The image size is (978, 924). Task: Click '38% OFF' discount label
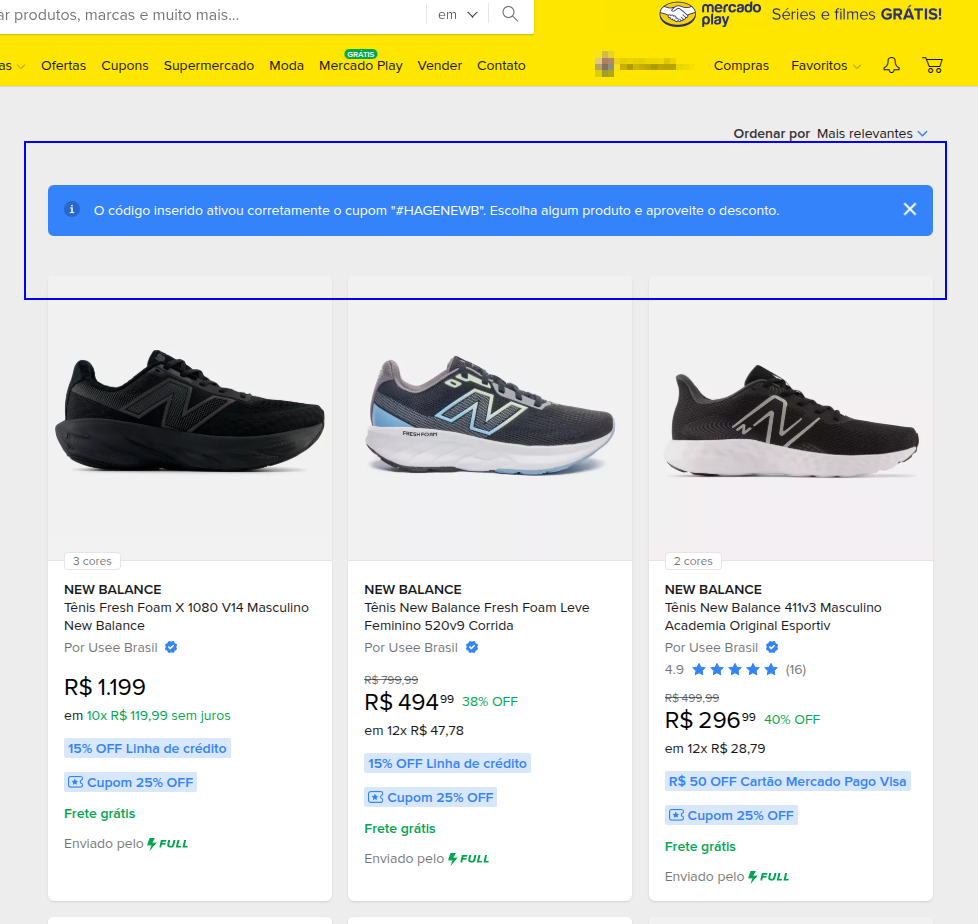tap(490, 702)
